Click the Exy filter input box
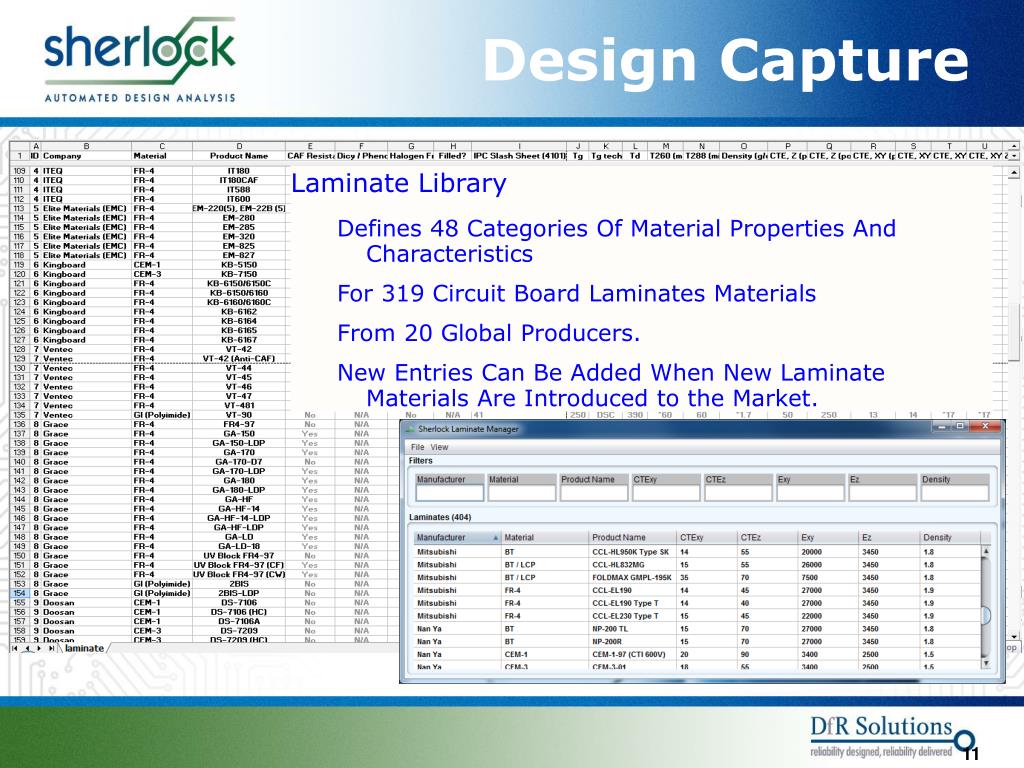 (x=810, y=493)
